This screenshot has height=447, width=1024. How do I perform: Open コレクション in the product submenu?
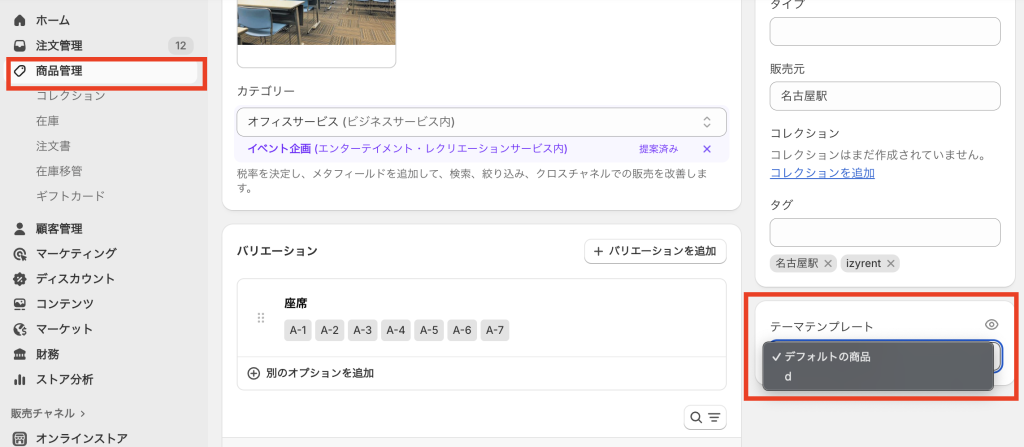(x=70, y=96)
